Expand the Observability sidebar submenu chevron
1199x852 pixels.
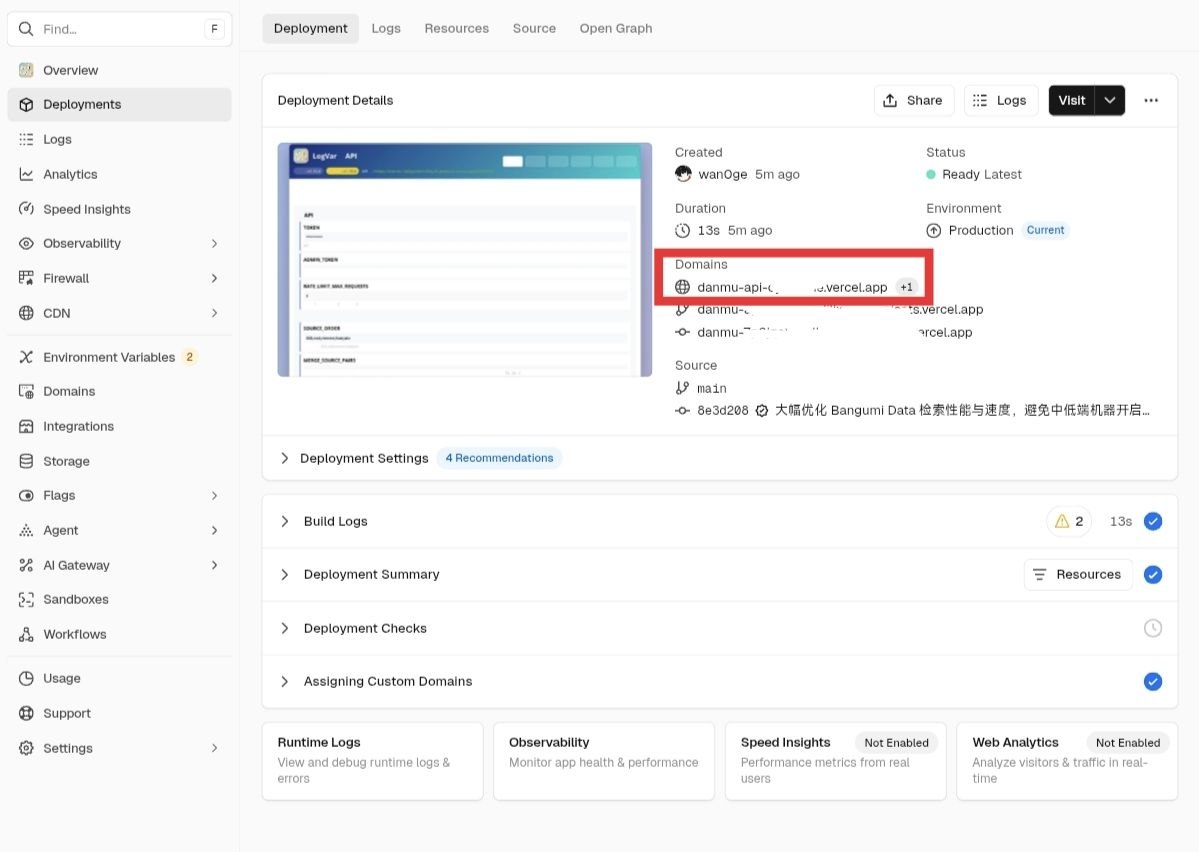(214, 243)
